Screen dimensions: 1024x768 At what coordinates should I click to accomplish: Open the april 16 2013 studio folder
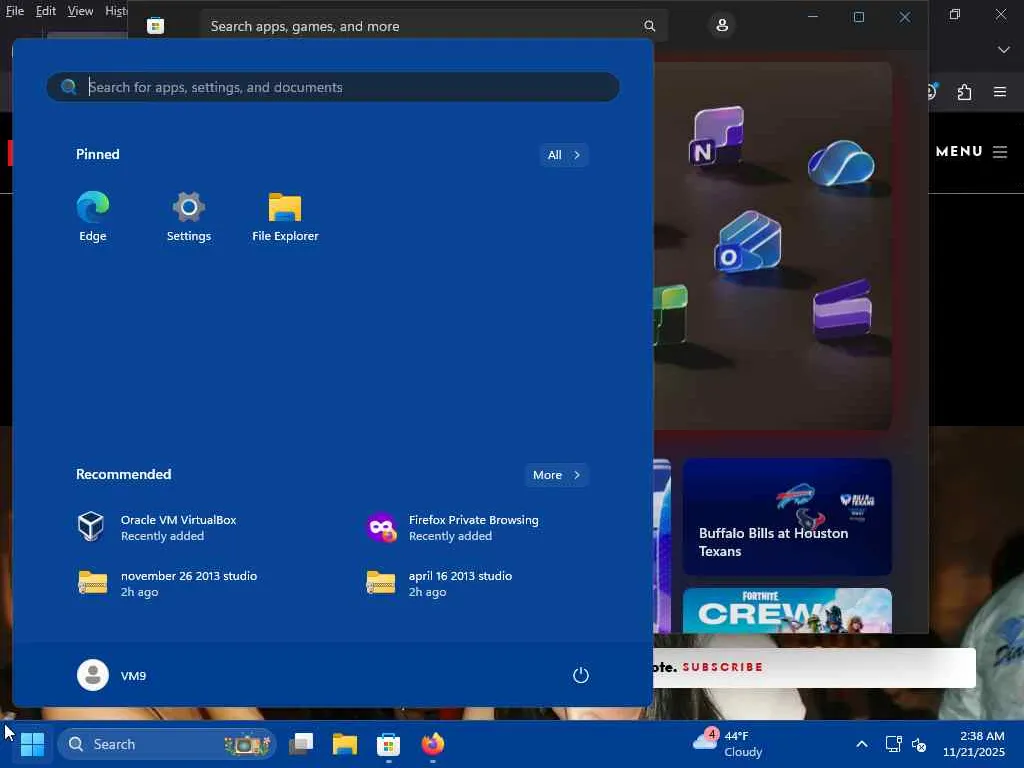[439, 583]
